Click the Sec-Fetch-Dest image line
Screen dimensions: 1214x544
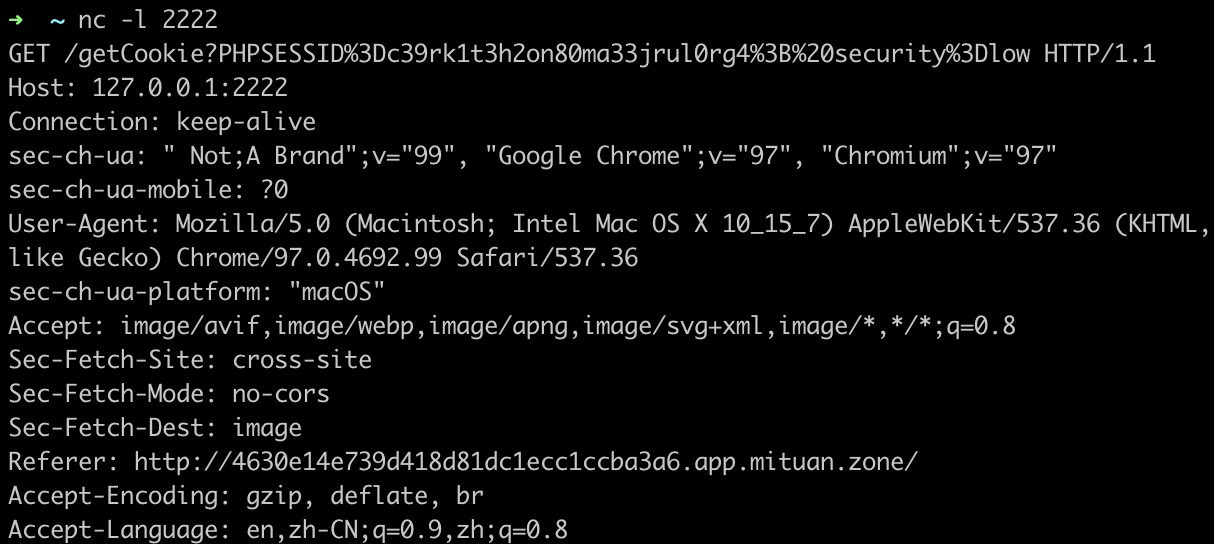[x=155, y=428]
